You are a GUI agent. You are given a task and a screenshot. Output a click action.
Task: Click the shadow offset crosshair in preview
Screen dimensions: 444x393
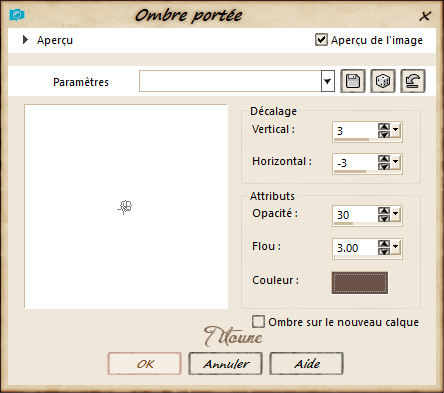pos(125,207)
